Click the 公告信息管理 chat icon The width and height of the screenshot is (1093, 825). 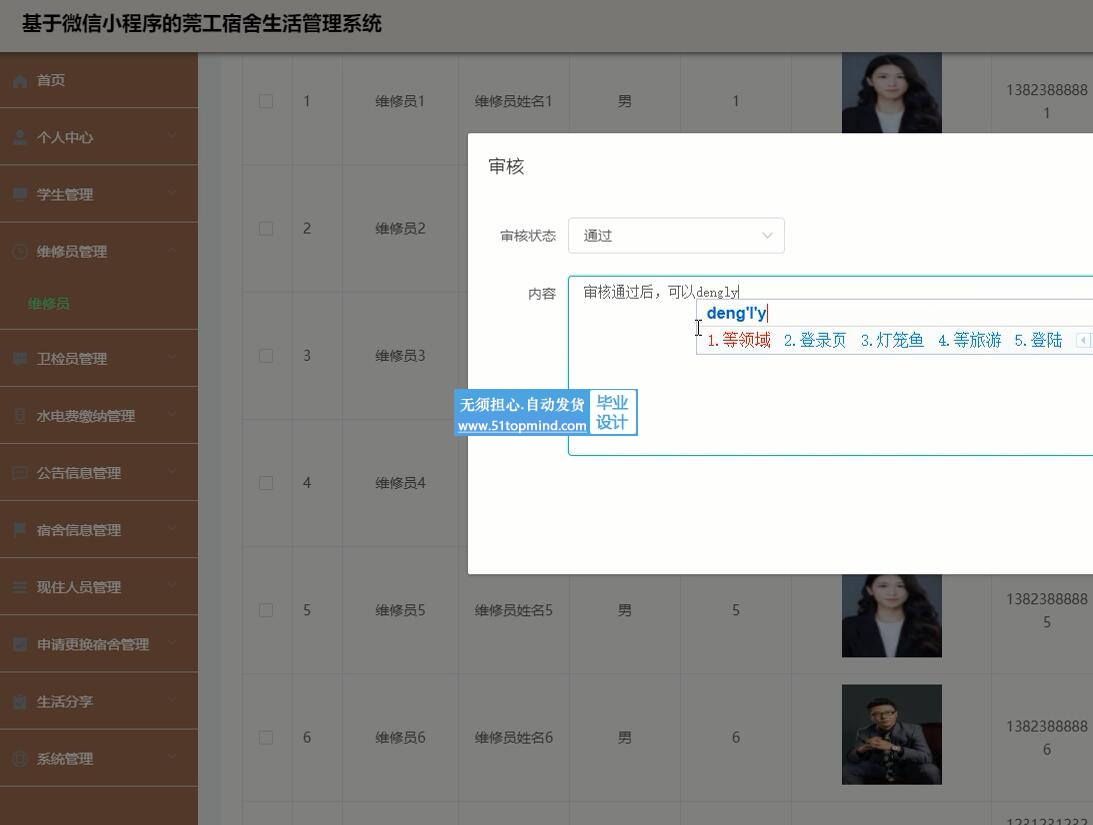pos(20,473)
